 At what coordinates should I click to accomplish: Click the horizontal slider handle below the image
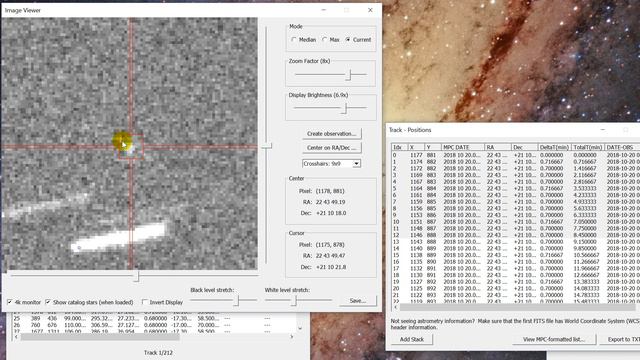point(136,277)
